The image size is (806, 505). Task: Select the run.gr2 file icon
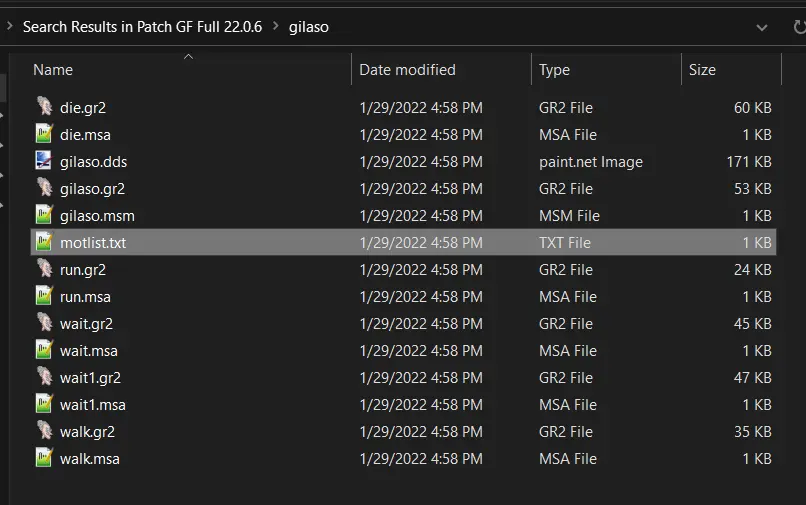(44, 269)
